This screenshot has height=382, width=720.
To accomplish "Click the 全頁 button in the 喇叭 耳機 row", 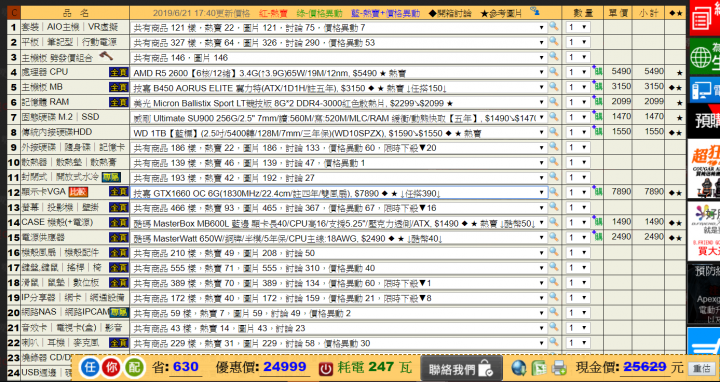I will (118, 343).
